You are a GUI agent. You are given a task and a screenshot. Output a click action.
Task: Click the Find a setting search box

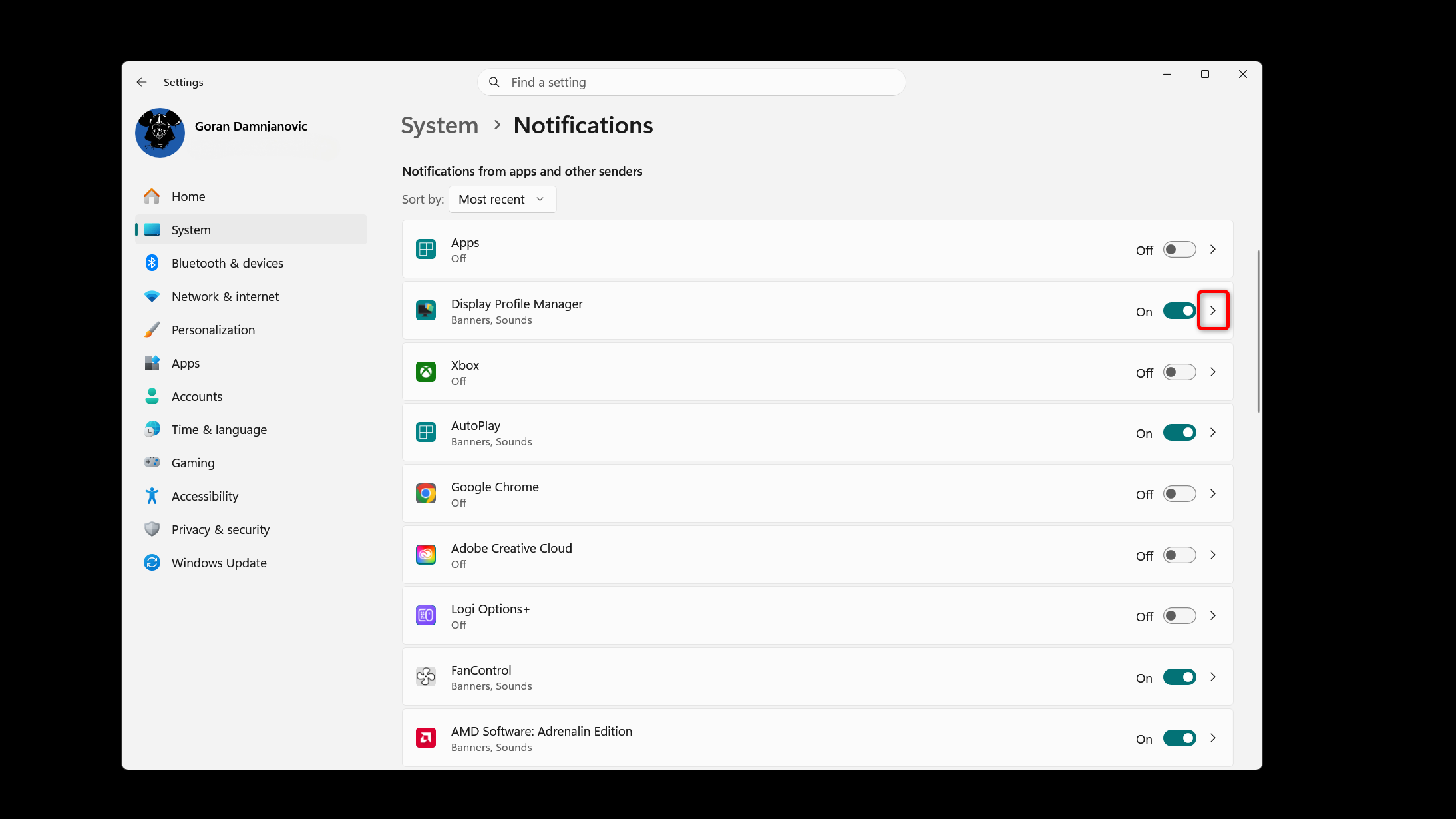[x=691, y=82]
